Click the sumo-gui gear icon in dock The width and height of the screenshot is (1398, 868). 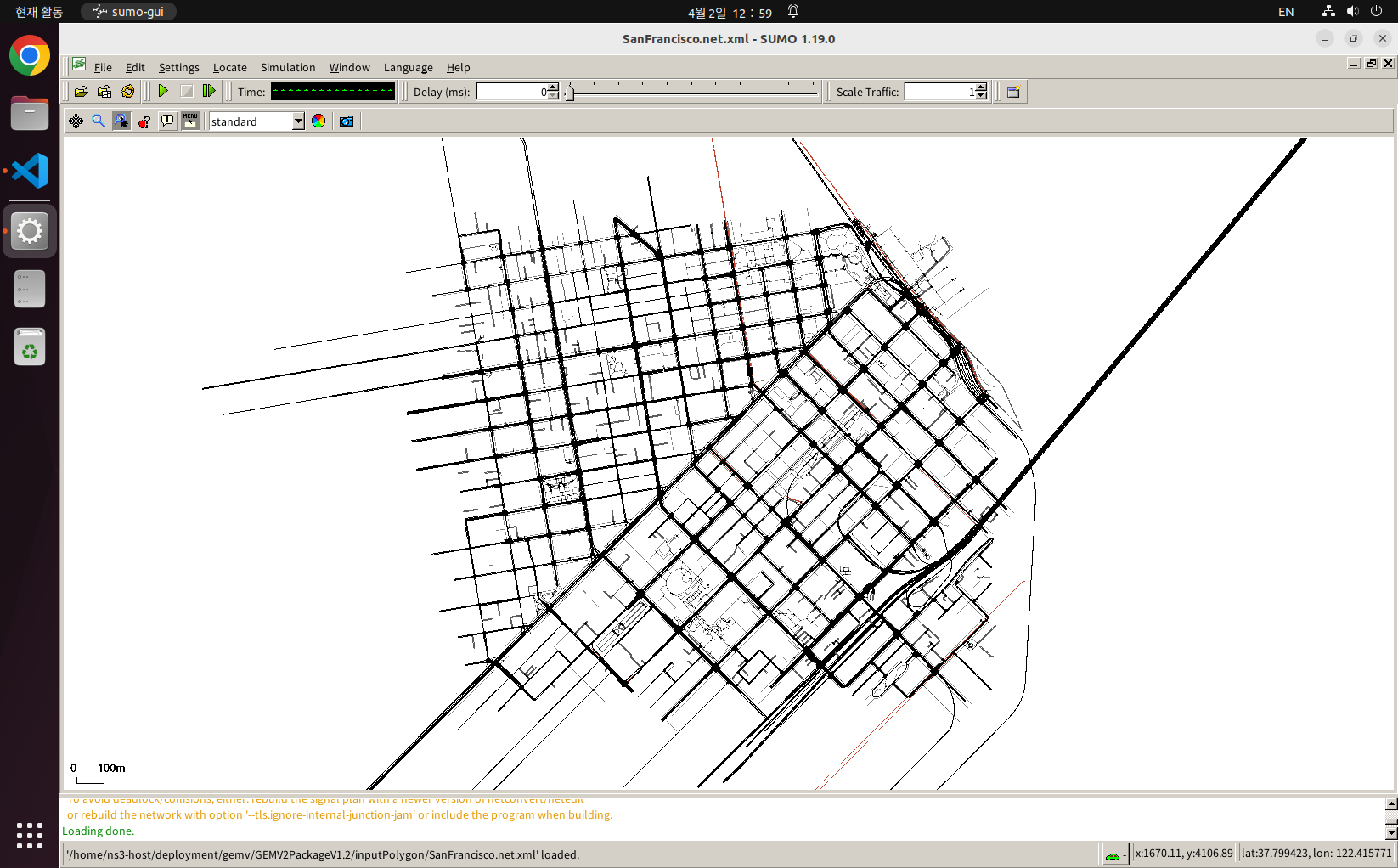pos(30,231)
